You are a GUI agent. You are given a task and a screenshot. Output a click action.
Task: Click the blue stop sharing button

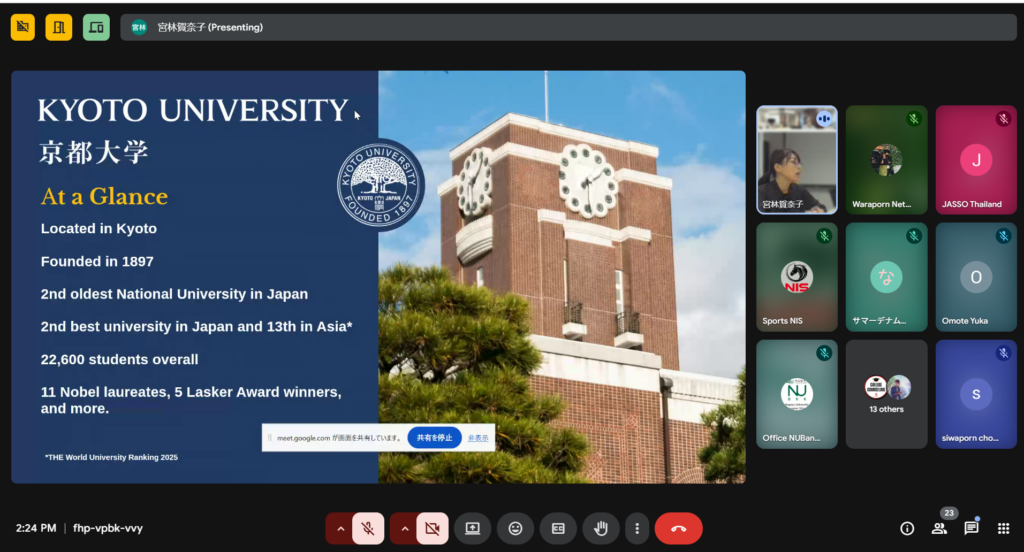click(434, 438)
